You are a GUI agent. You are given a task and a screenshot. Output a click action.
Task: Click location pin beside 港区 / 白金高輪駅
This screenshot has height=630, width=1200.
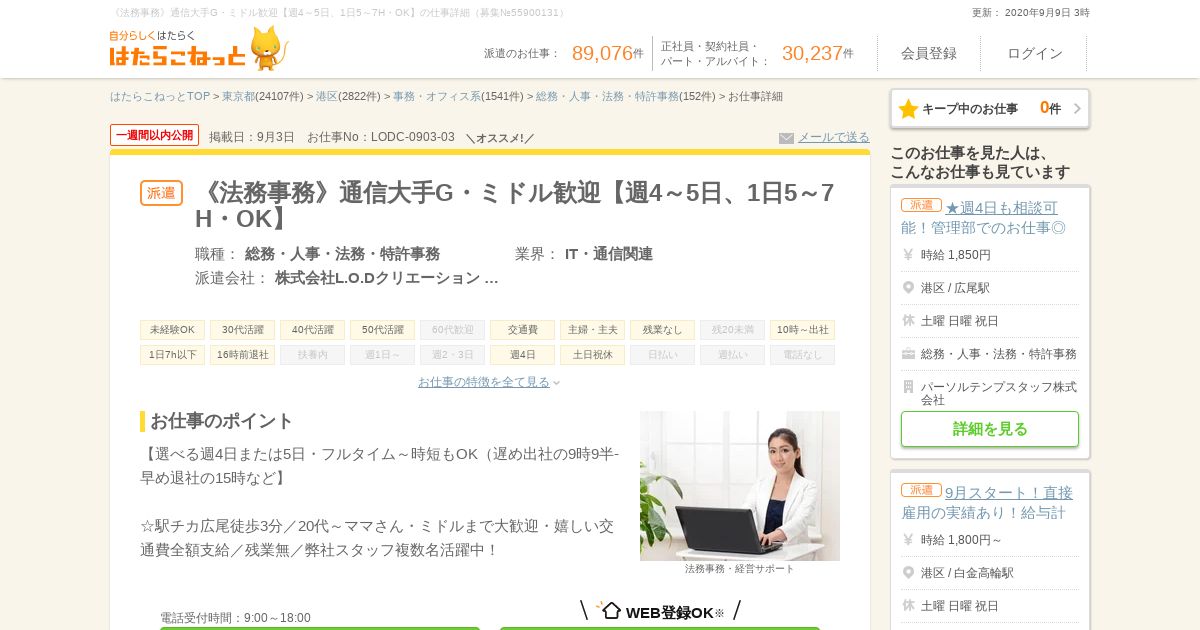pyautogui.click(x=908, y=572)
